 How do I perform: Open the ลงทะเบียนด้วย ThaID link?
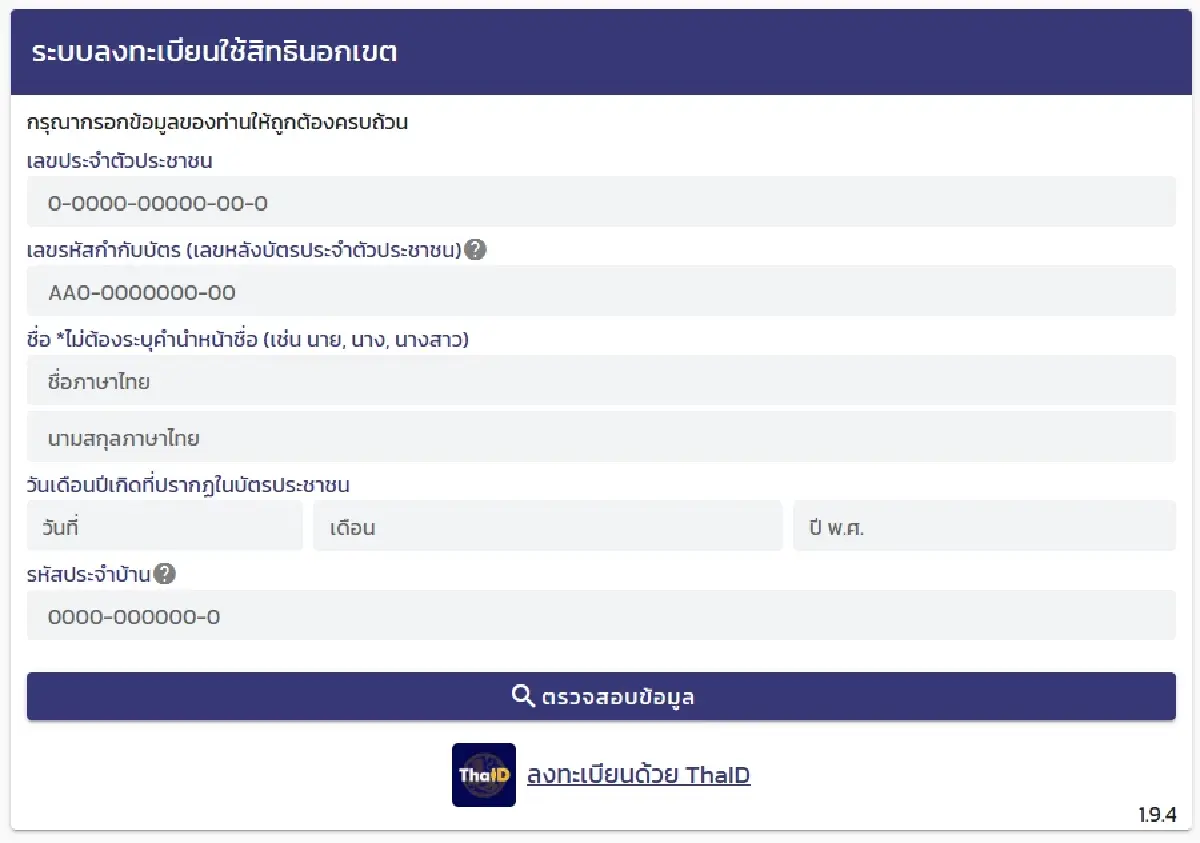(x=638, y=775)
